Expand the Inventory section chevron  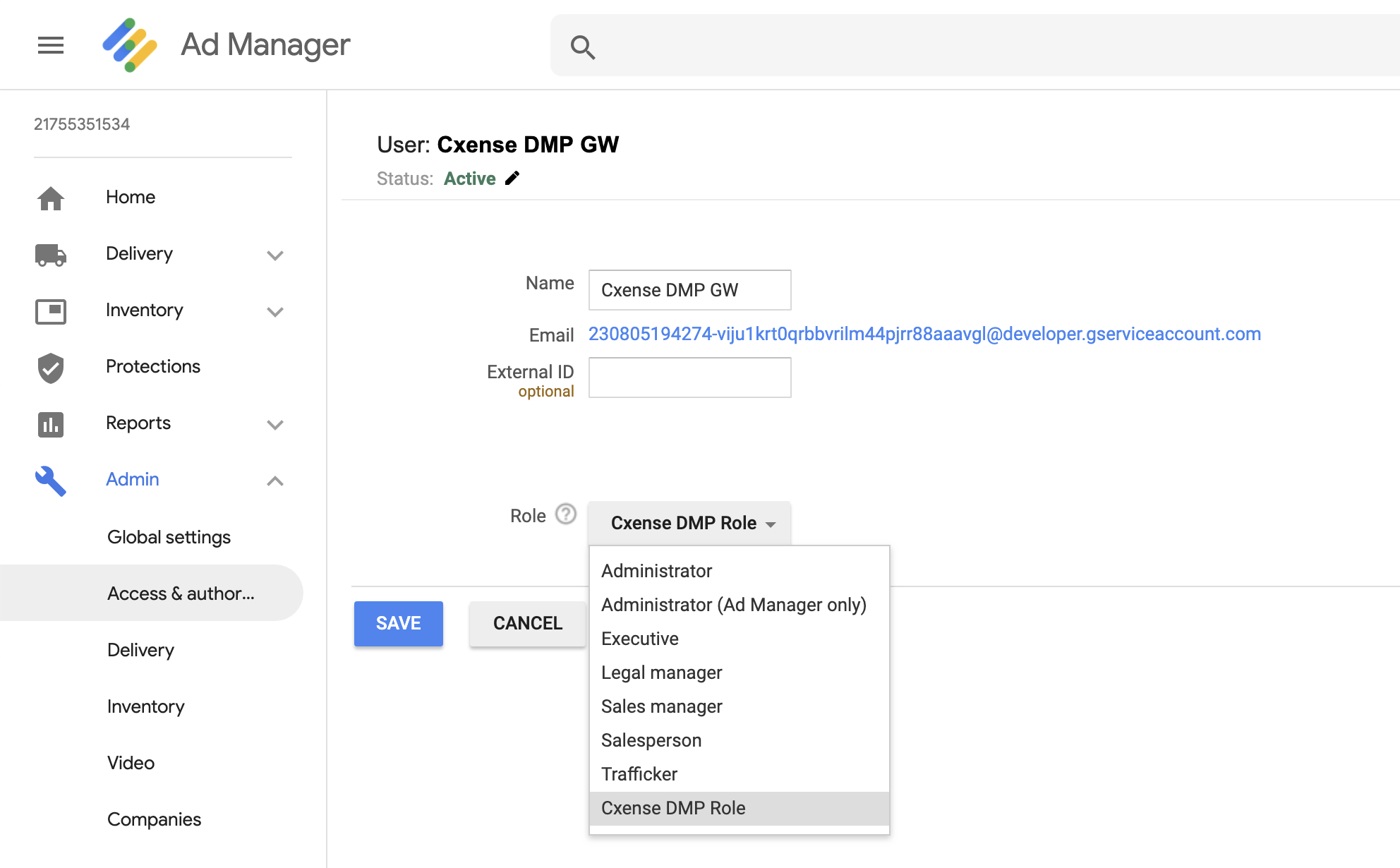point(275,311)
